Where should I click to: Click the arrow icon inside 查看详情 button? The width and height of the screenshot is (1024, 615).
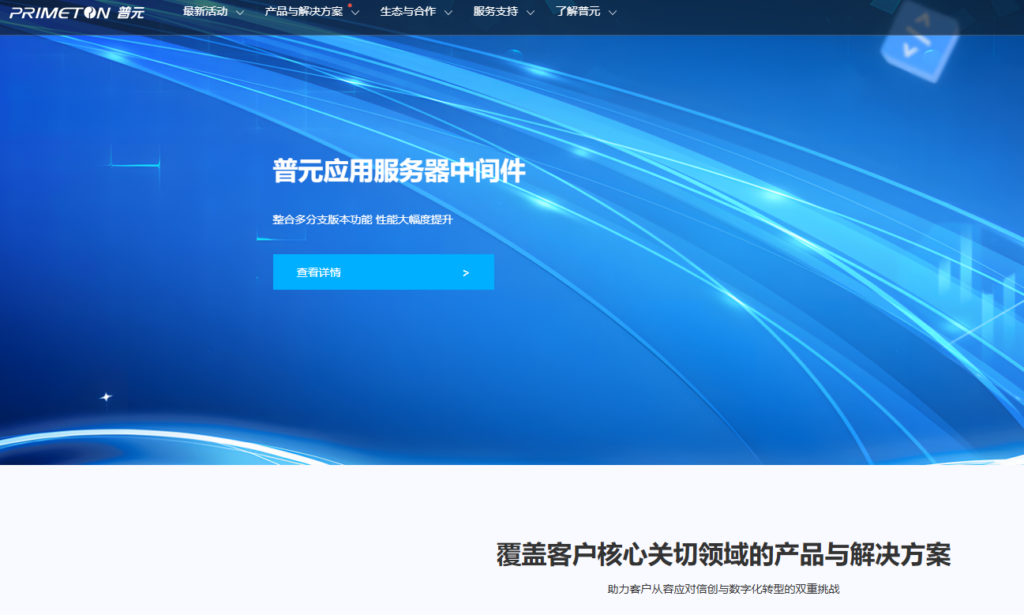466,272
